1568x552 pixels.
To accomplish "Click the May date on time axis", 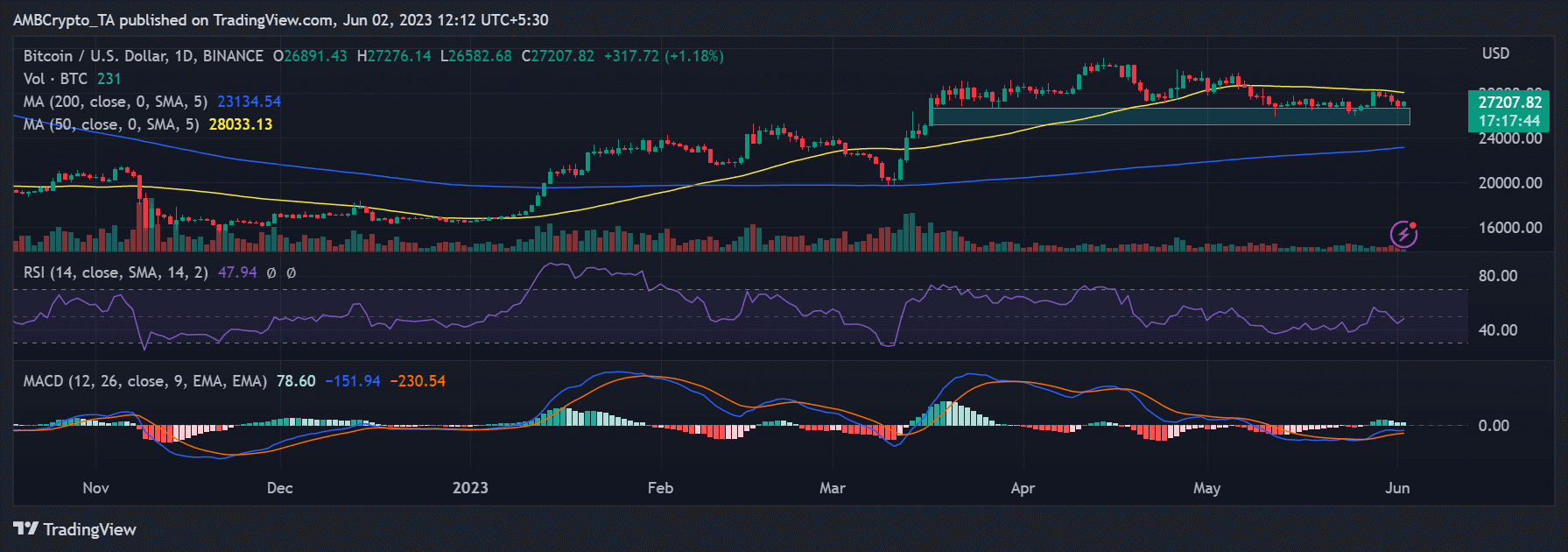I will [x=1206, y=488].
